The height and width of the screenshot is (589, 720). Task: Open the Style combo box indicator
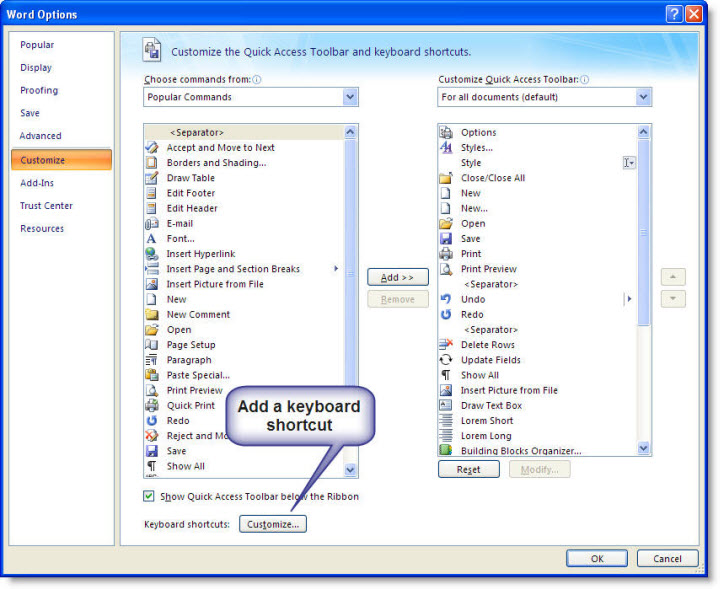(629, 163)
